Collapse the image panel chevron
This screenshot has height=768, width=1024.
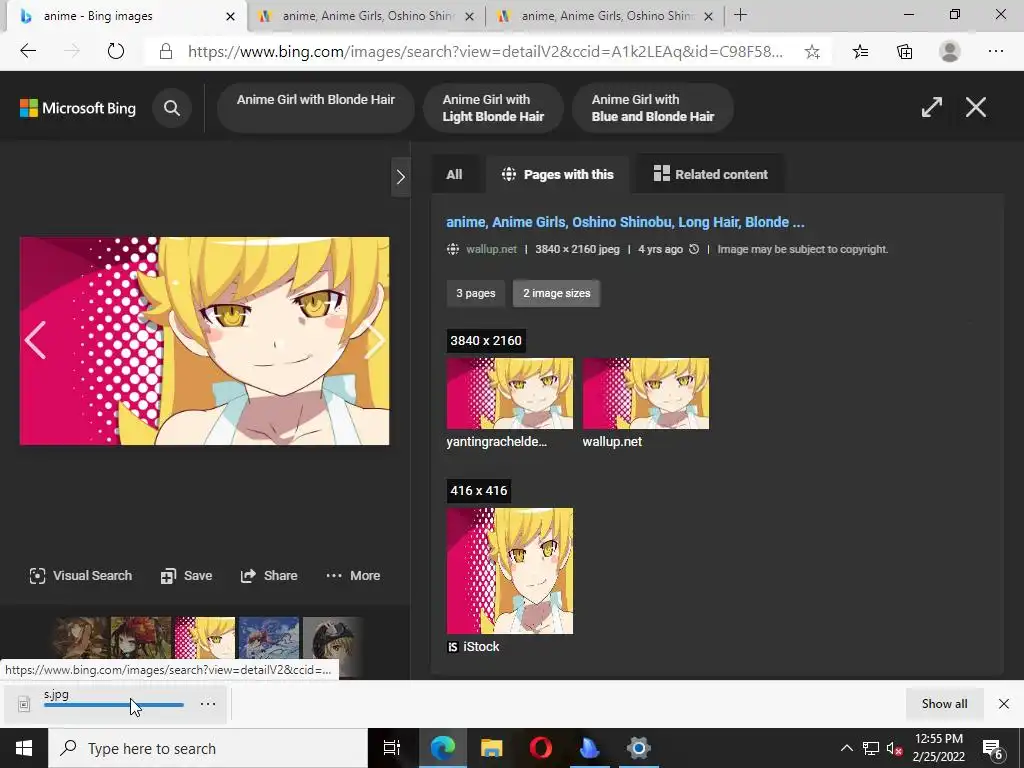click(401, 177)
